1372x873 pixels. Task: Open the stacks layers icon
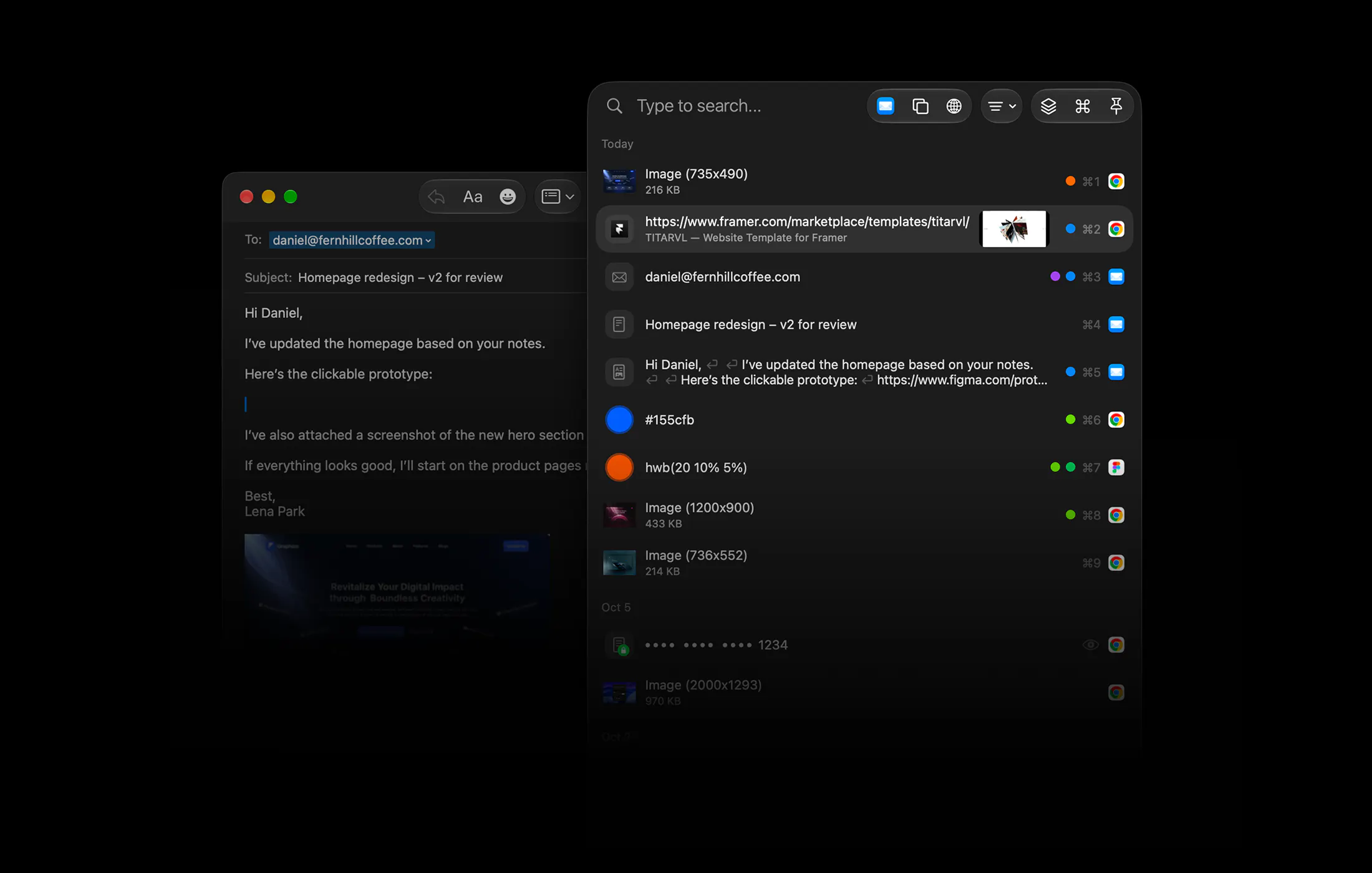click(x=1048, y=106)
